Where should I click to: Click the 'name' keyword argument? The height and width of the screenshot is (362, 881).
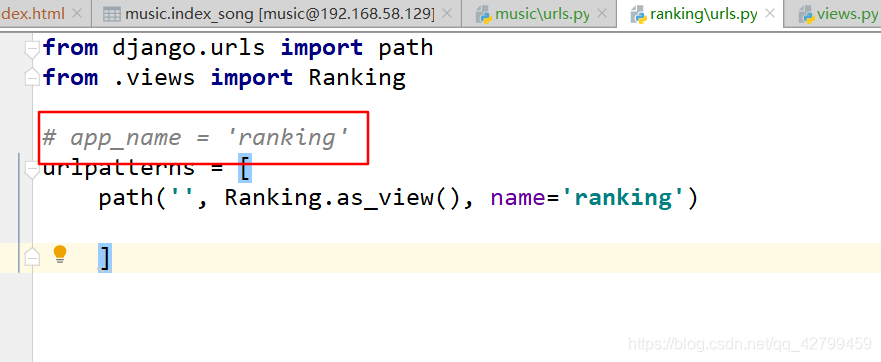(x=518, y=198)
